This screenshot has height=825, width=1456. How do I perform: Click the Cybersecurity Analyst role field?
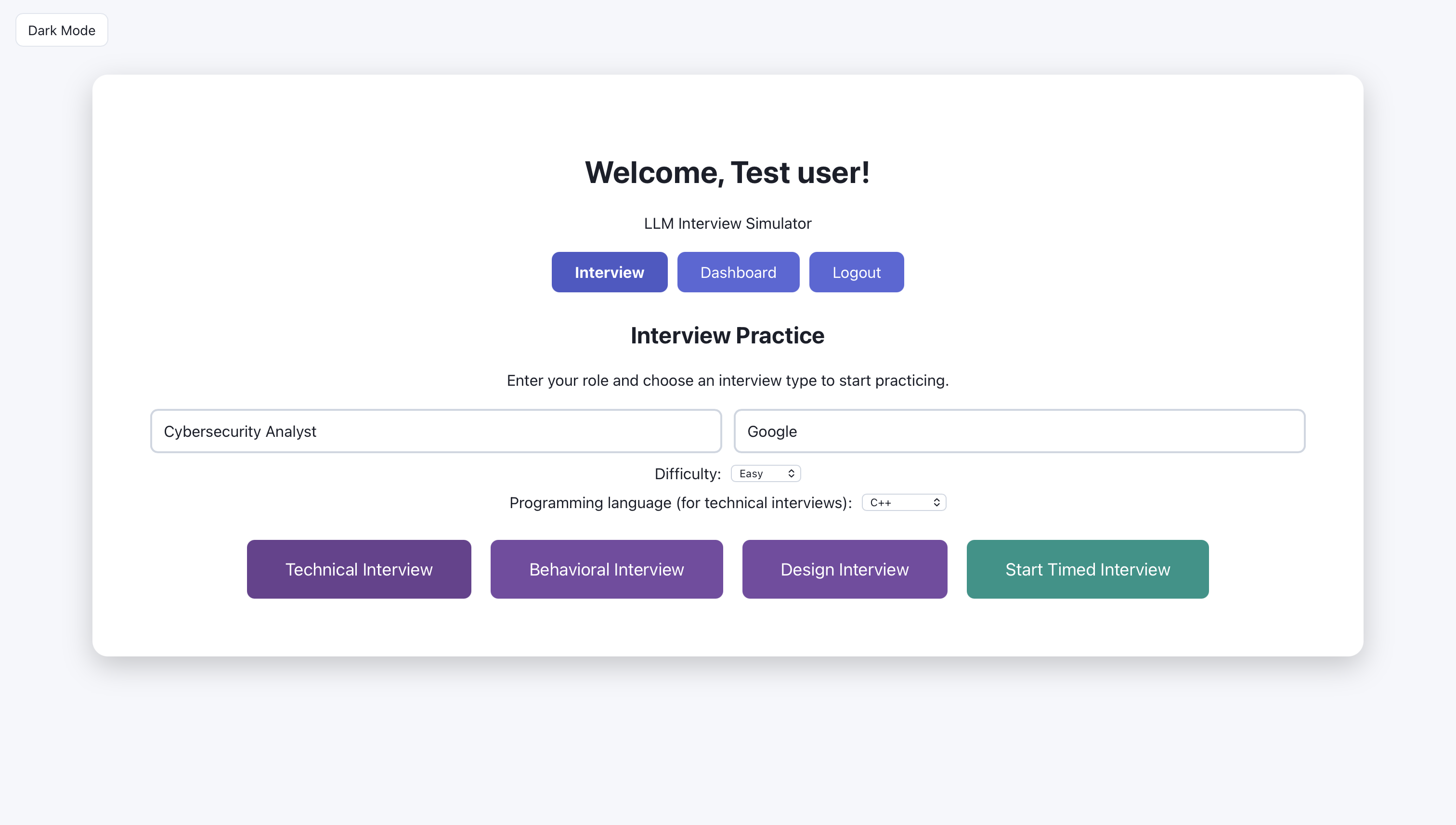click(435, 431)
